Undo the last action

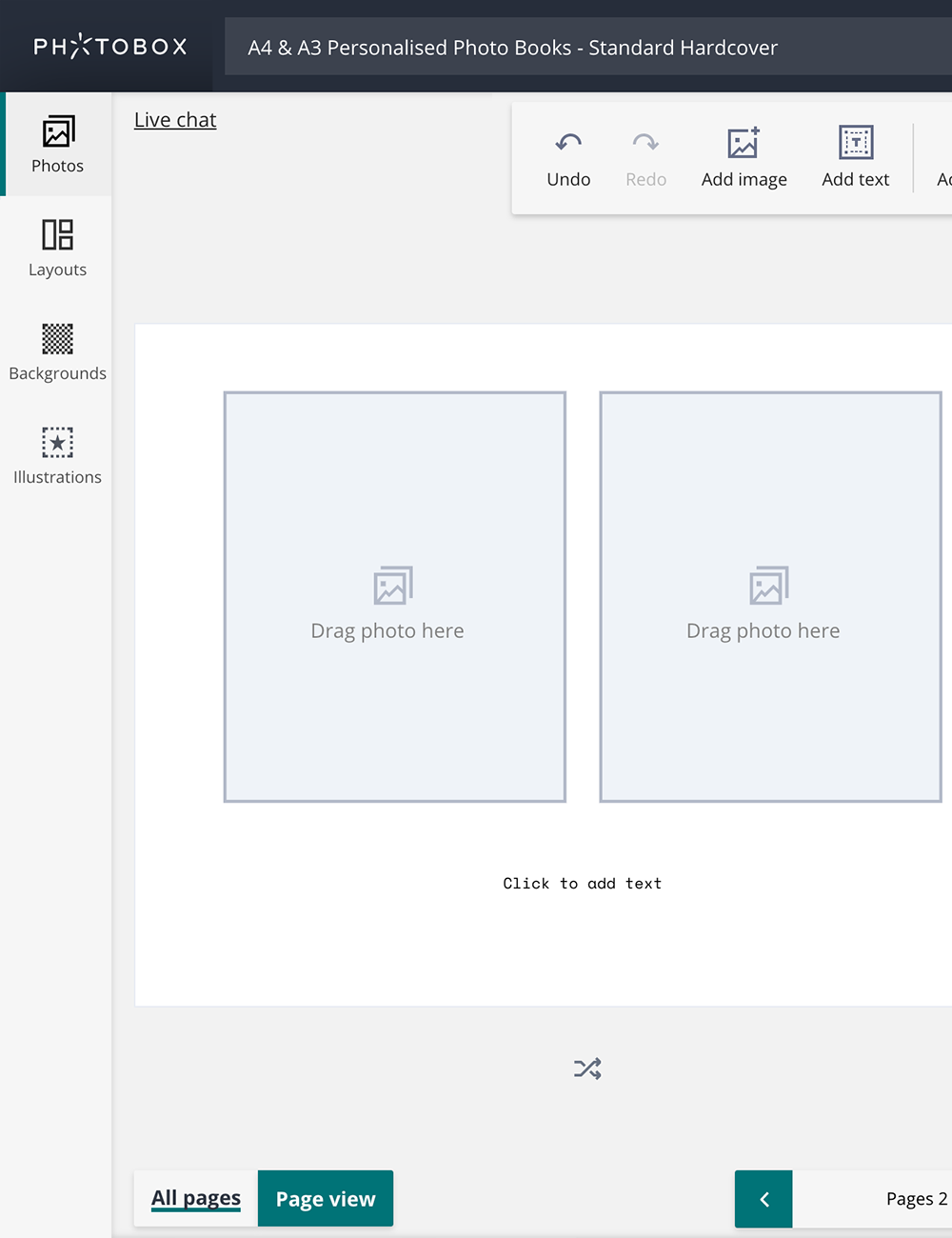coord(568,159)
